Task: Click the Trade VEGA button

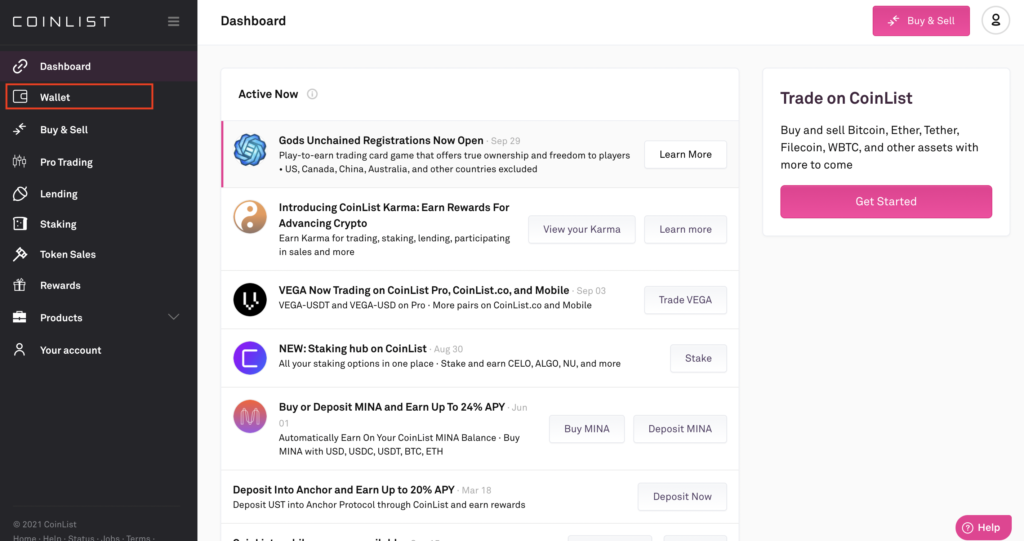Action: (x=685, y=300)
